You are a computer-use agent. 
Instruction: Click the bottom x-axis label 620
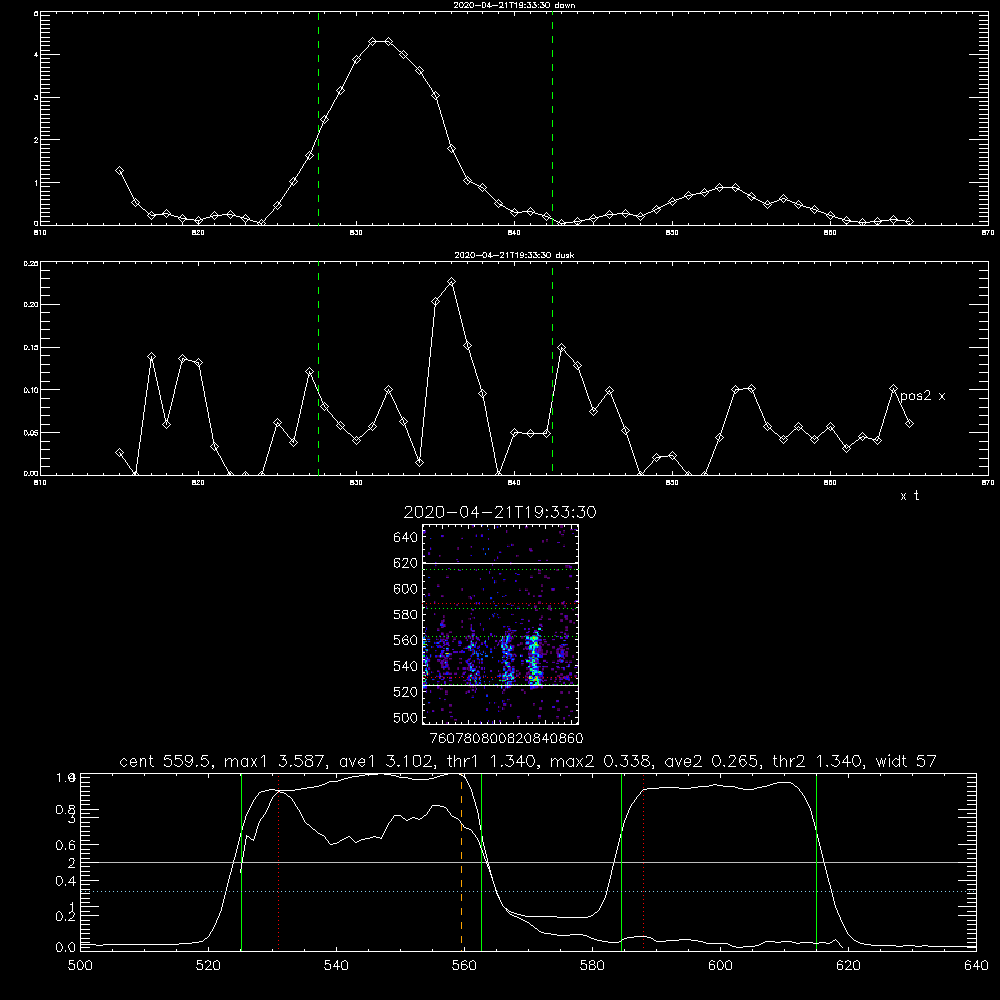[848, 966]
